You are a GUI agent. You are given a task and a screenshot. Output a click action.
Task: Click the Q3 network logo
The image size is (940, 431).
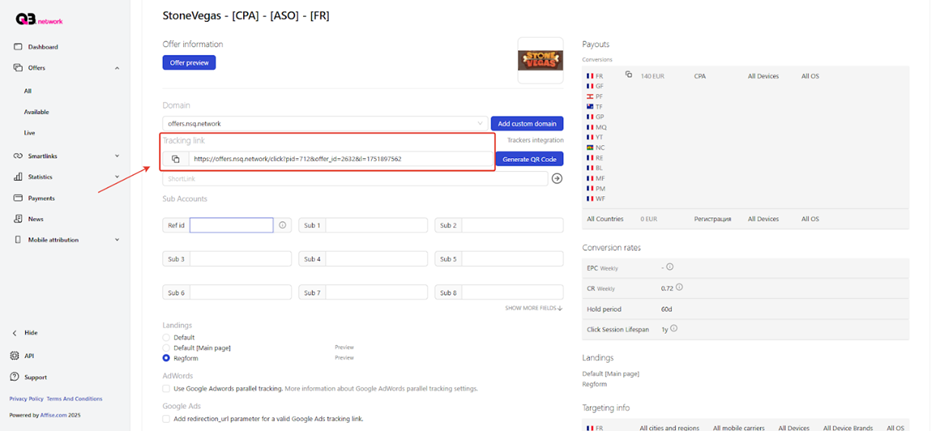click(x=39, y=20)
